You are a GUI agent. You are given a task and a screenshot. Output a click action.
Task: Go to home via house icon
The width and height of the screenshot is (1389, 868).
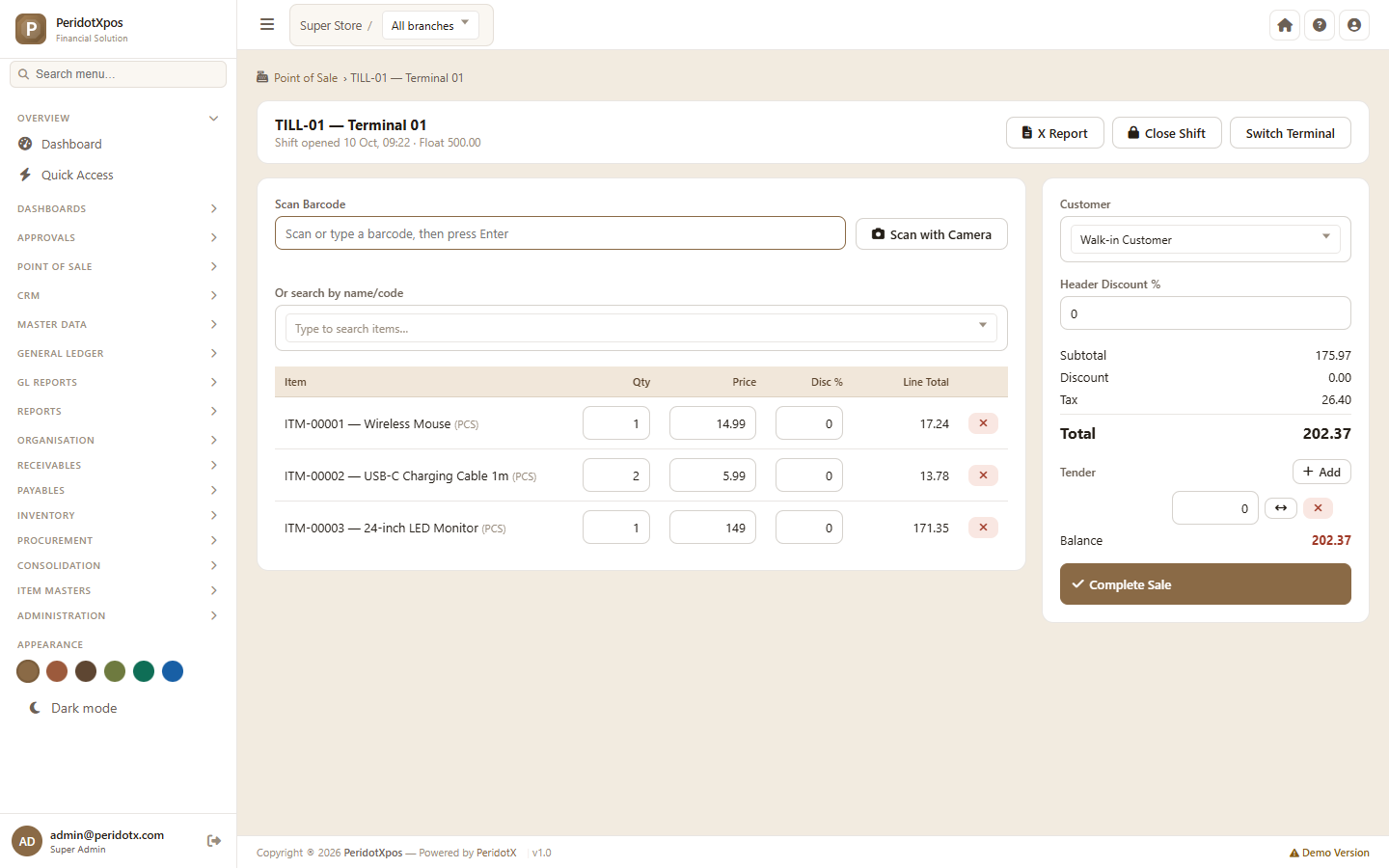click(x=1285, y=25)
